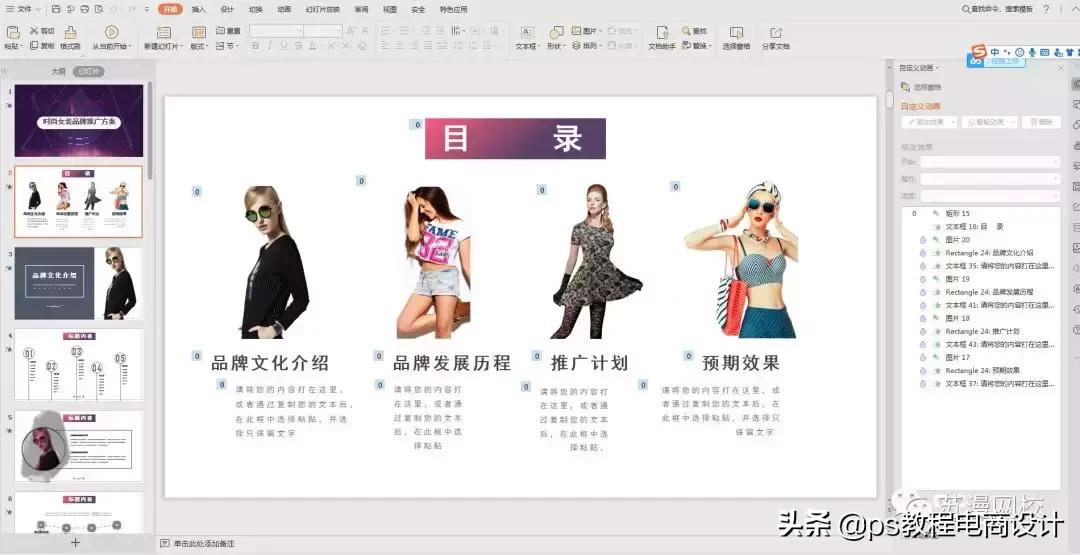
Task: Click the notes area 单击此处添加备注
Action: pyautogui.click(x=204, y=543)
